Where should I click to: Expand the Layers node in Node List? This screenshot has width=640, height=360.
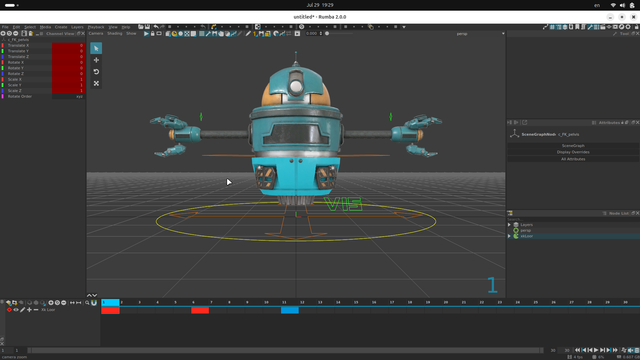click(509, 224)
